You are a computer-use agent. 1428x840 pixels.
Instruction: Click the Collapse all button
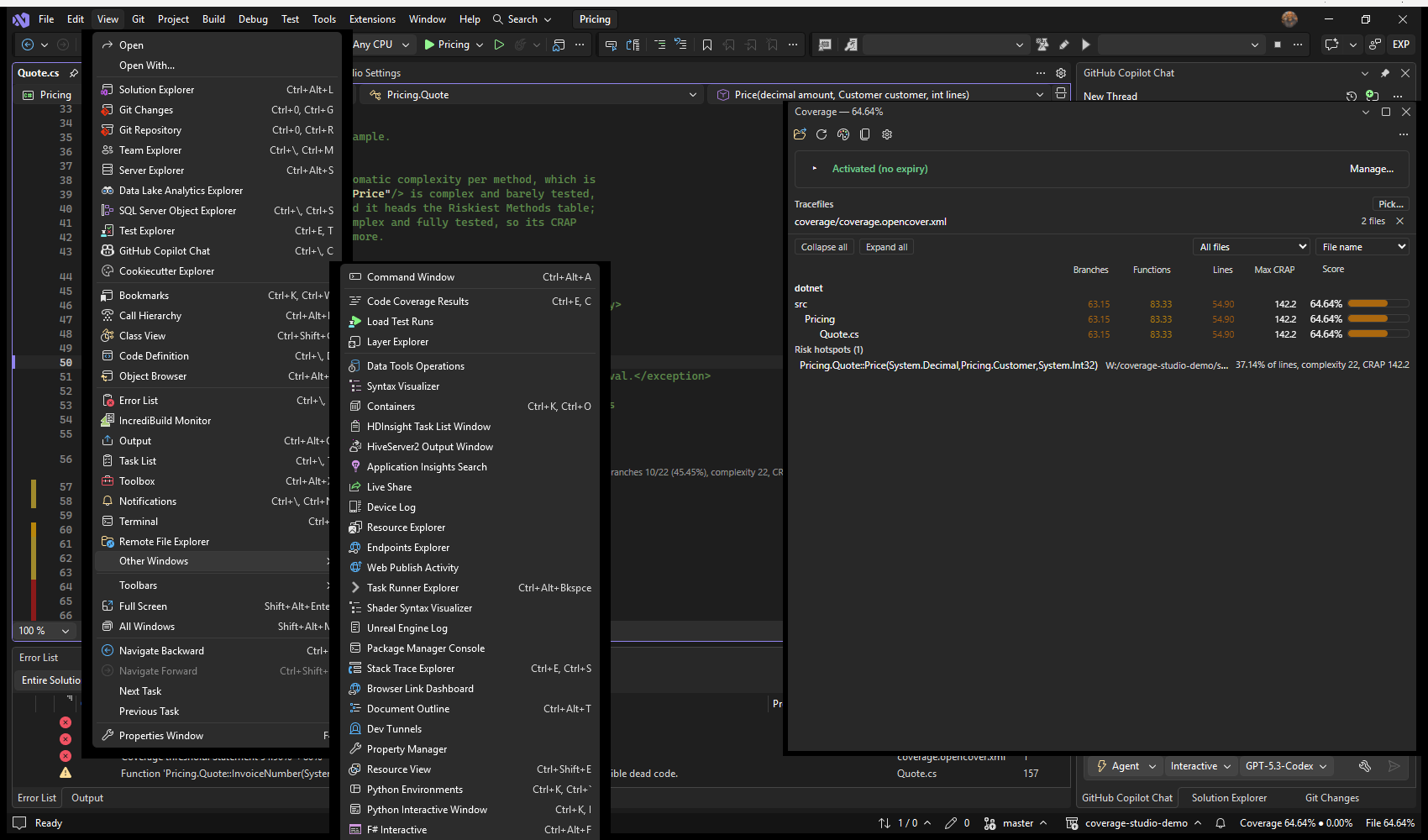[824, 247]
